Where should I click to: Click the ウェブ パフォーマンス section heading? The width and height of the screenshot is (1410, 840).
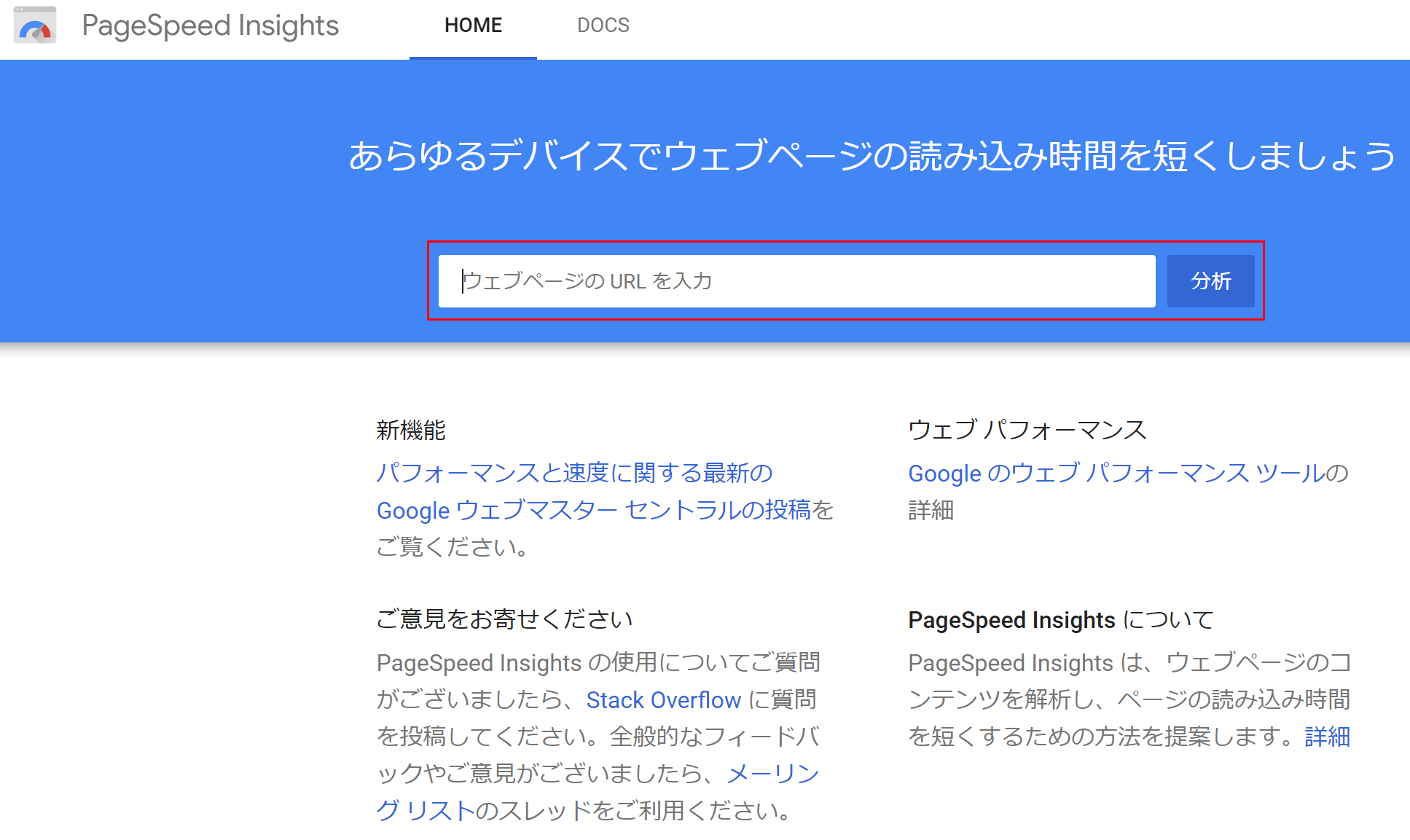click(x=1027, y=430)
